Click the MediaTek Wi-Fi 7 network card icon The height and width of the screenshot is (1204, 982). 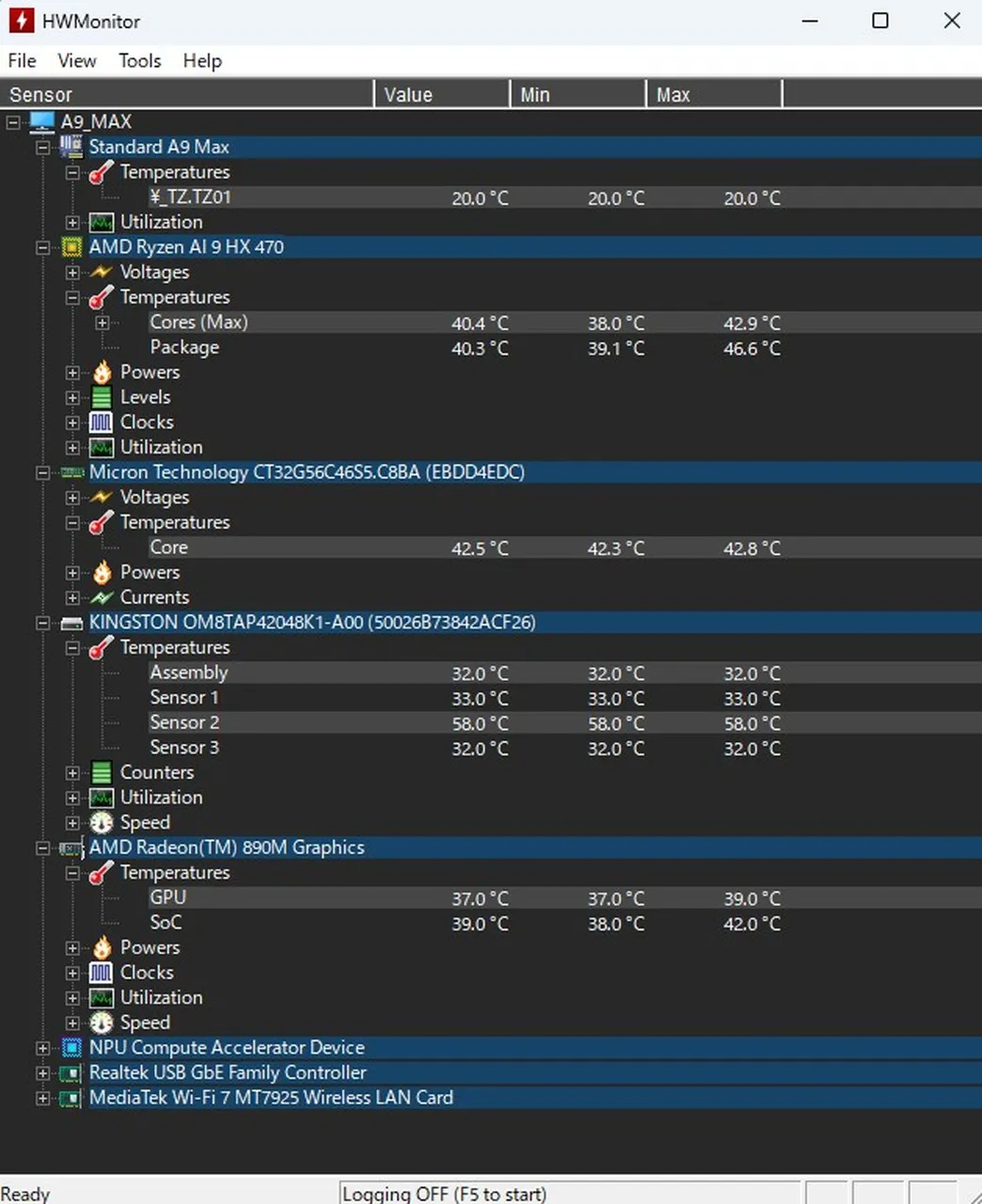click(x=71, y=1098)
